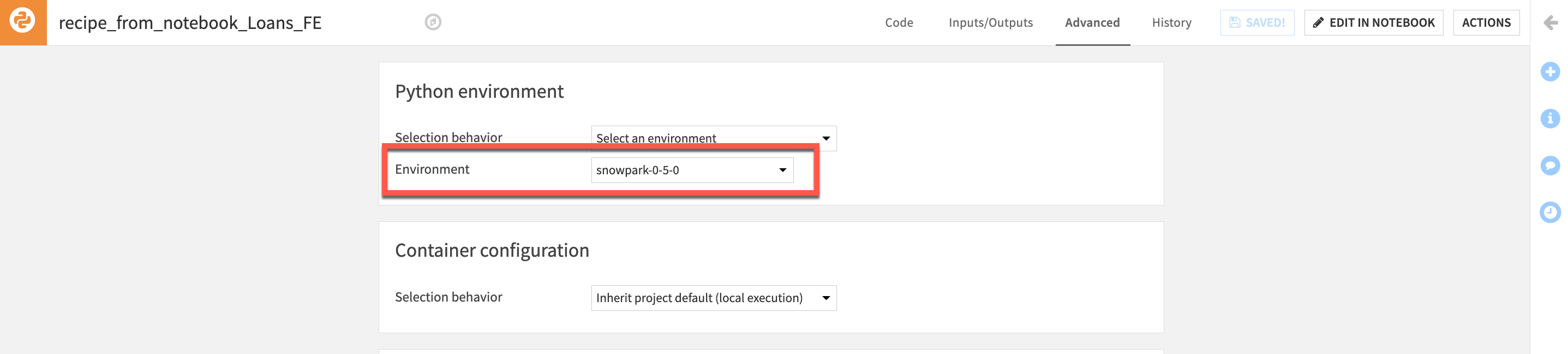Click the Container configuration heading
Viewport: 1568px width, 354px height.
pyautogui.click(x=492, y=250)
